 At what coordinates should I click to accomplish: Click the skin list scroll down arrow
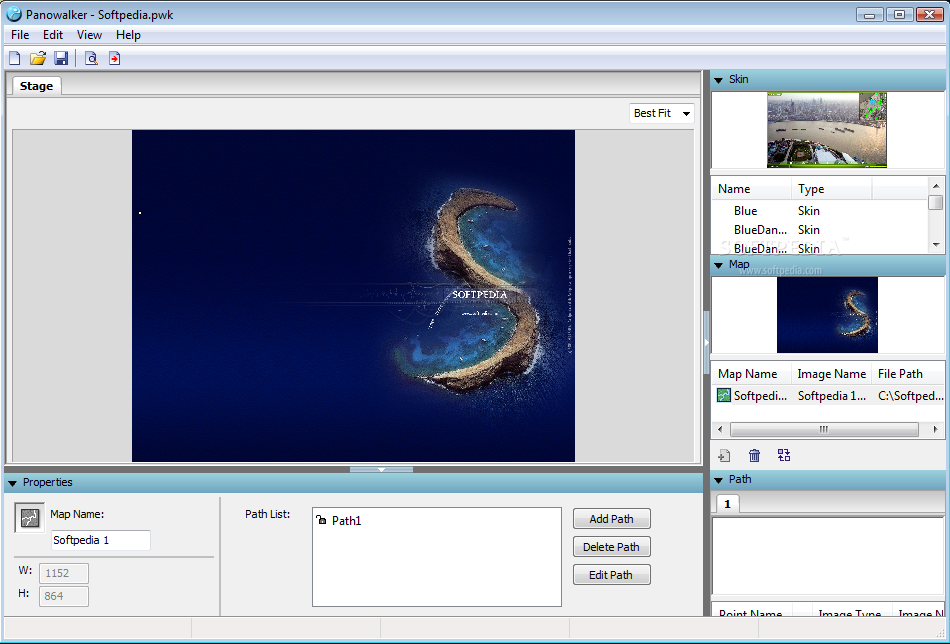[x=936, y=245]
